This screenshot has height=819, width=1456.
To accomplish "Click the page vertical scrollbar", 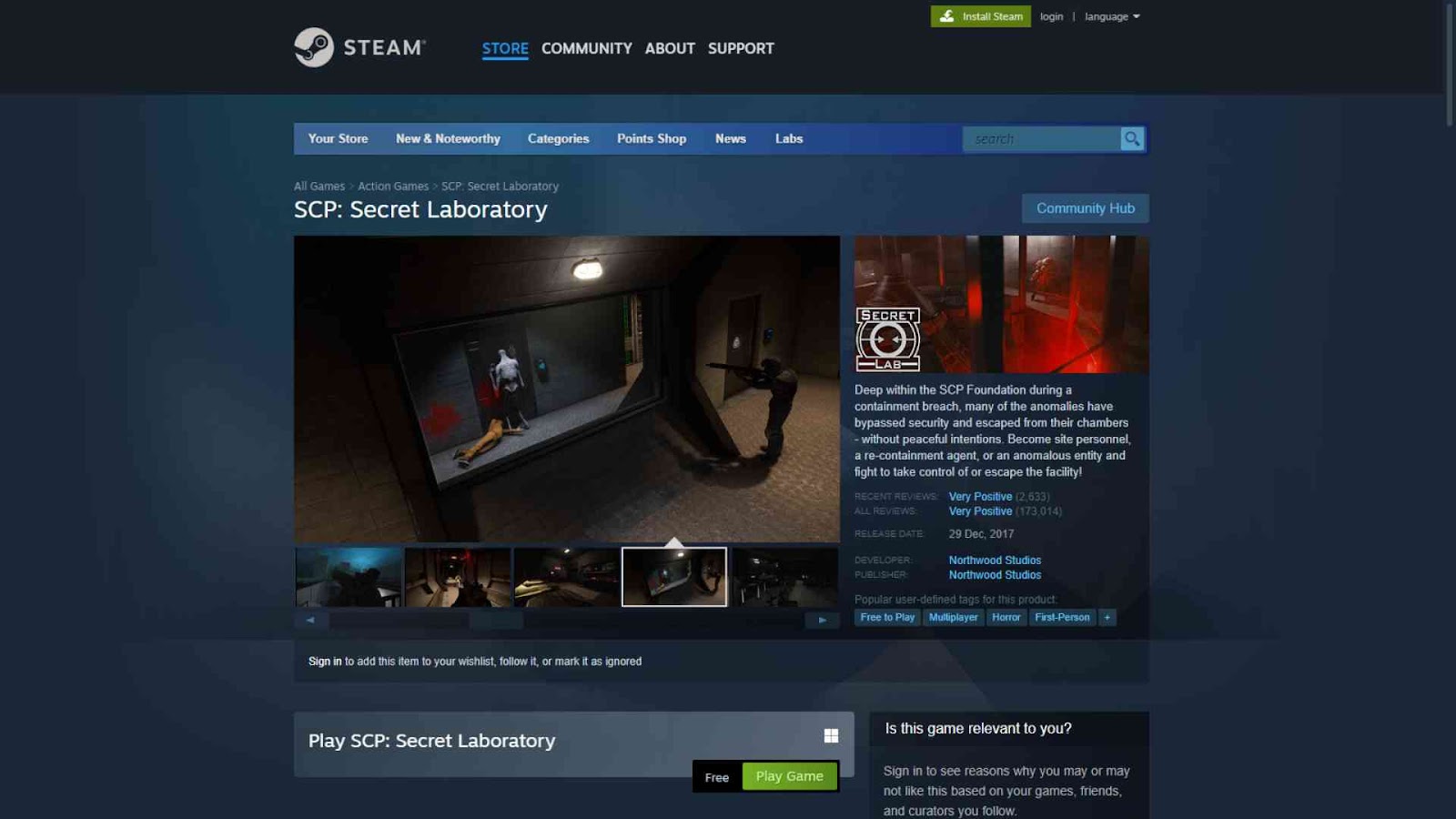I will (1450, 64).
